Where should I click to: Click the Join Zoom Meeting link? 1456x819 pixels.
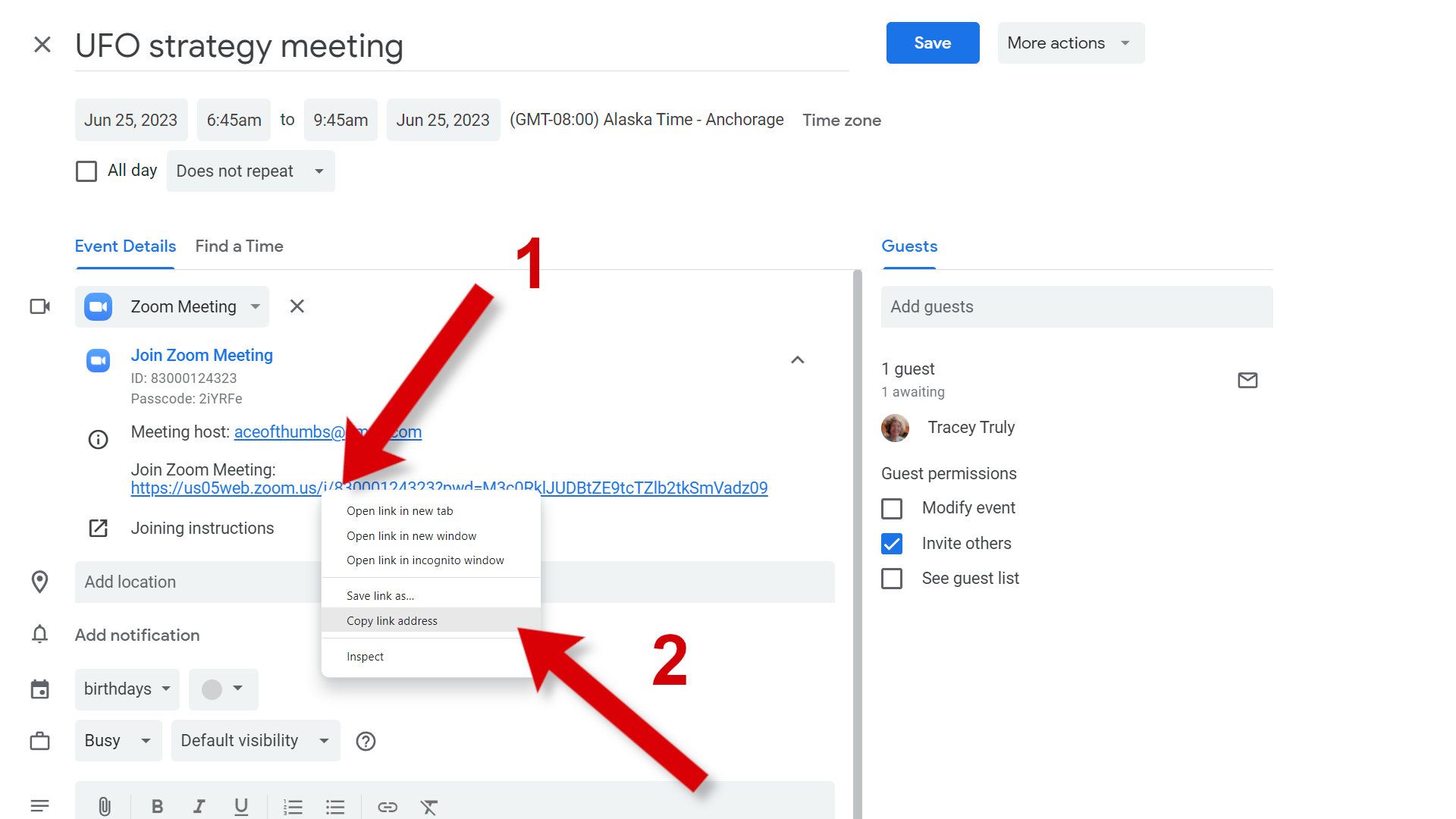(201, 355)
